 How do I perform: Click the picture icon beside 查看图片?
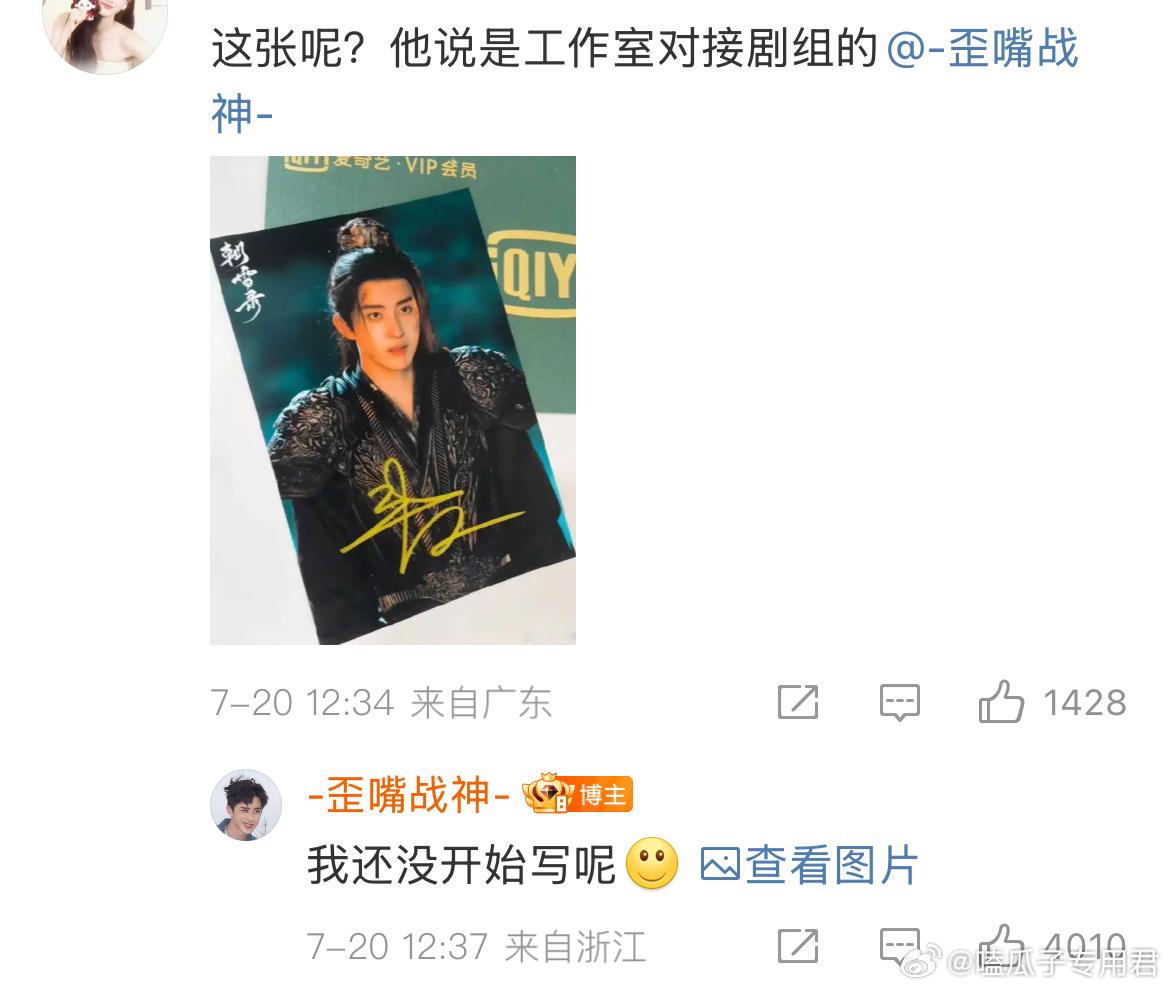(720, 865)
